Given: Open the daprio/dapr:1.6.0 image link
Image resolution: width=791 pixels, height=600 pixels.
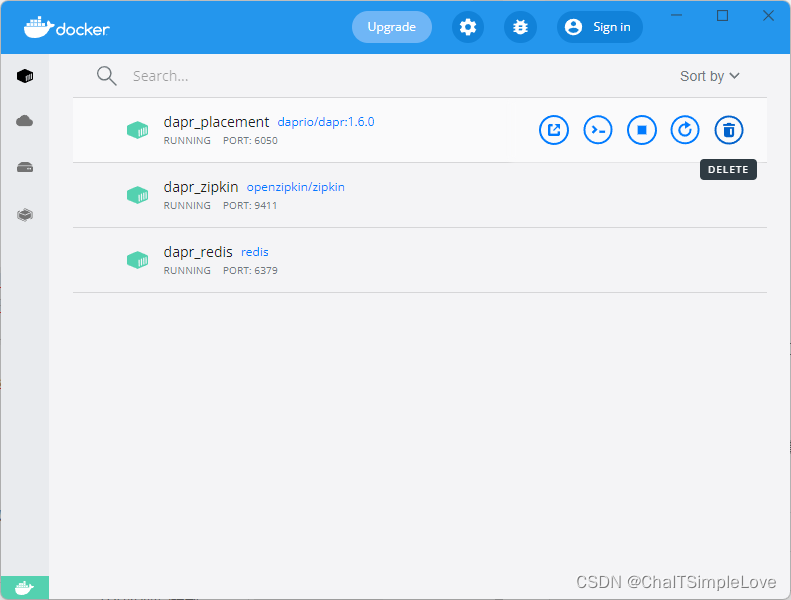Looking at the screenshot, I should pyautogui.click(x=326, y=122).
